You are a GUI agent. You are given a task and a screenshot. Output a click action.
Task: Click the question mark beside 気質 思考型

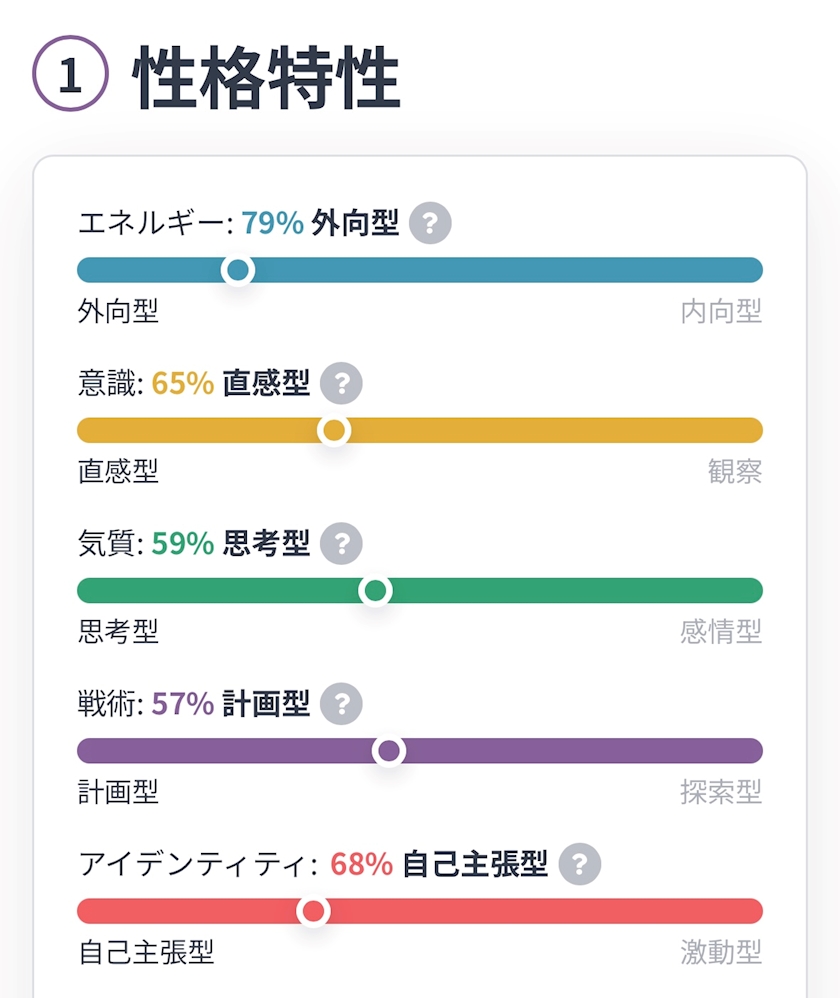[342, 543]
